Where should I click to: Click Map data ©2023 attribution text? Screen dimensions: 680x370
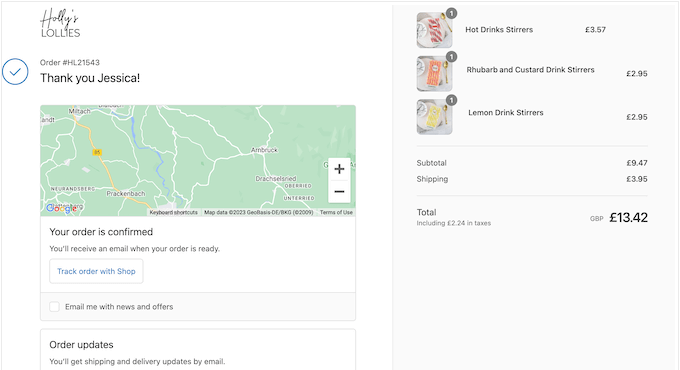tap(258, 213)
